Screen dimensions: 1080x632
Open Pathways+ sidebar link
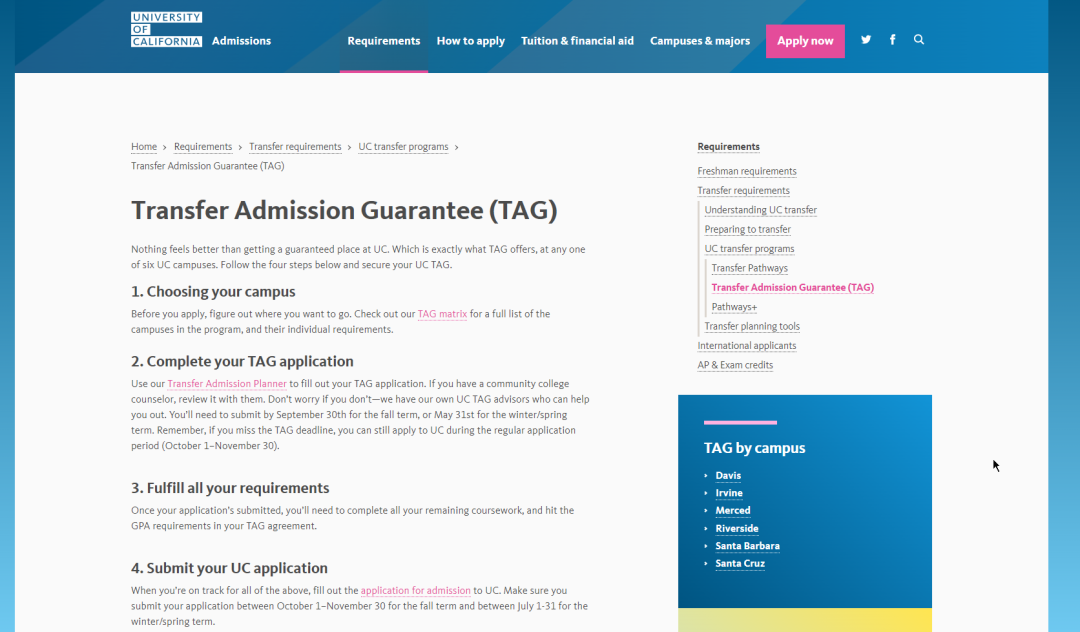click(x=734, y=307)
